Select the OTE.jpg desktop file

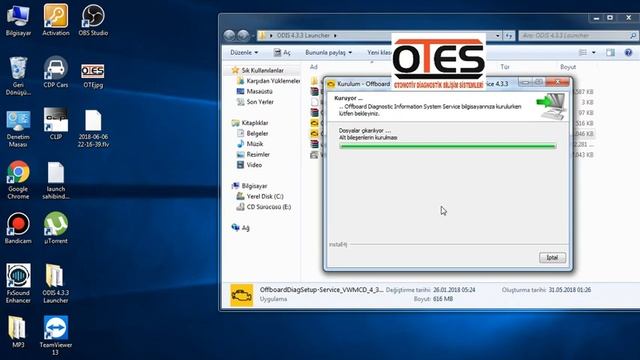point(93,76)
